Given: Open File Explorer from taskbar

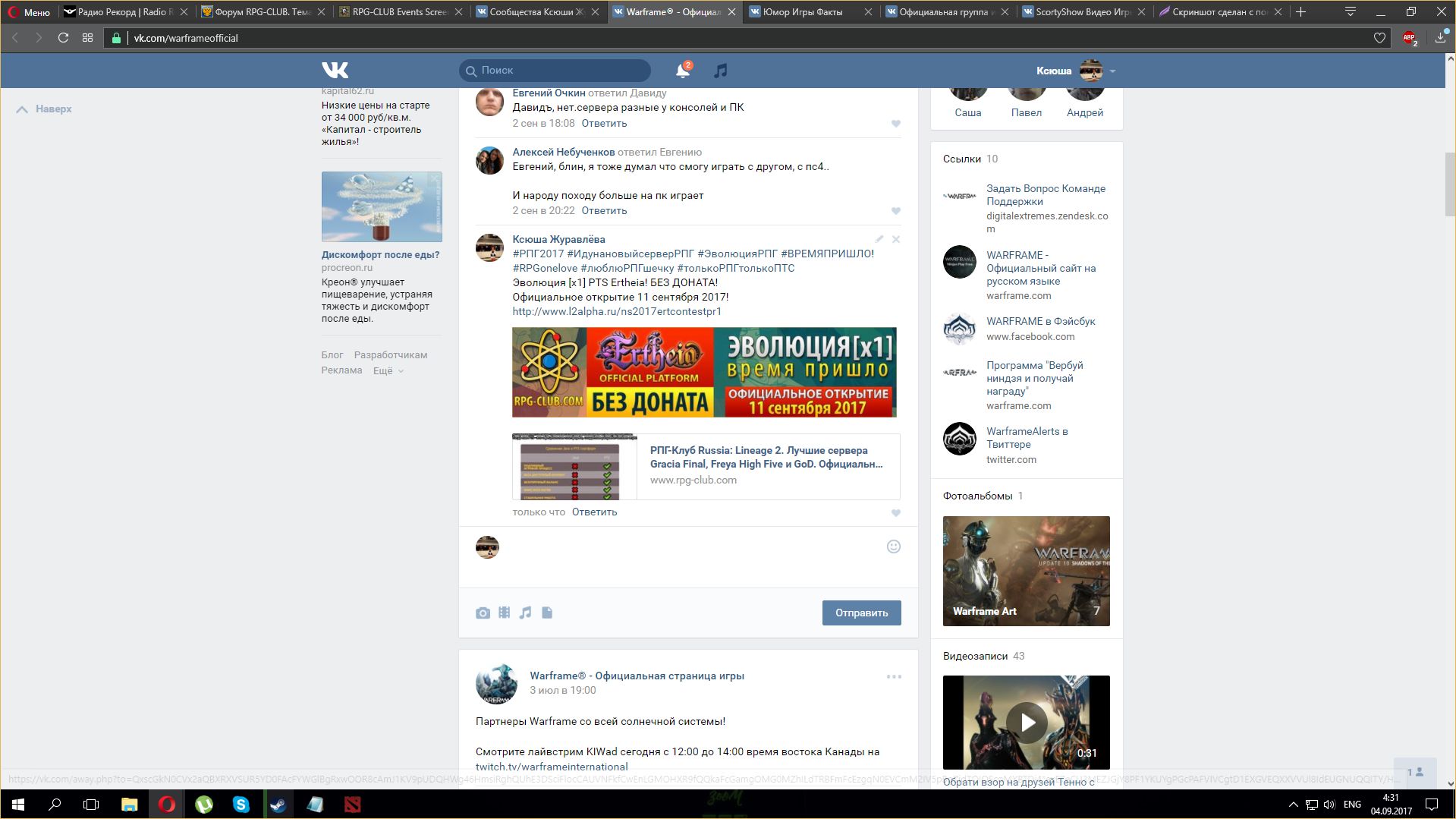Looking at the screenshot, I should click(x=130, y=805).
